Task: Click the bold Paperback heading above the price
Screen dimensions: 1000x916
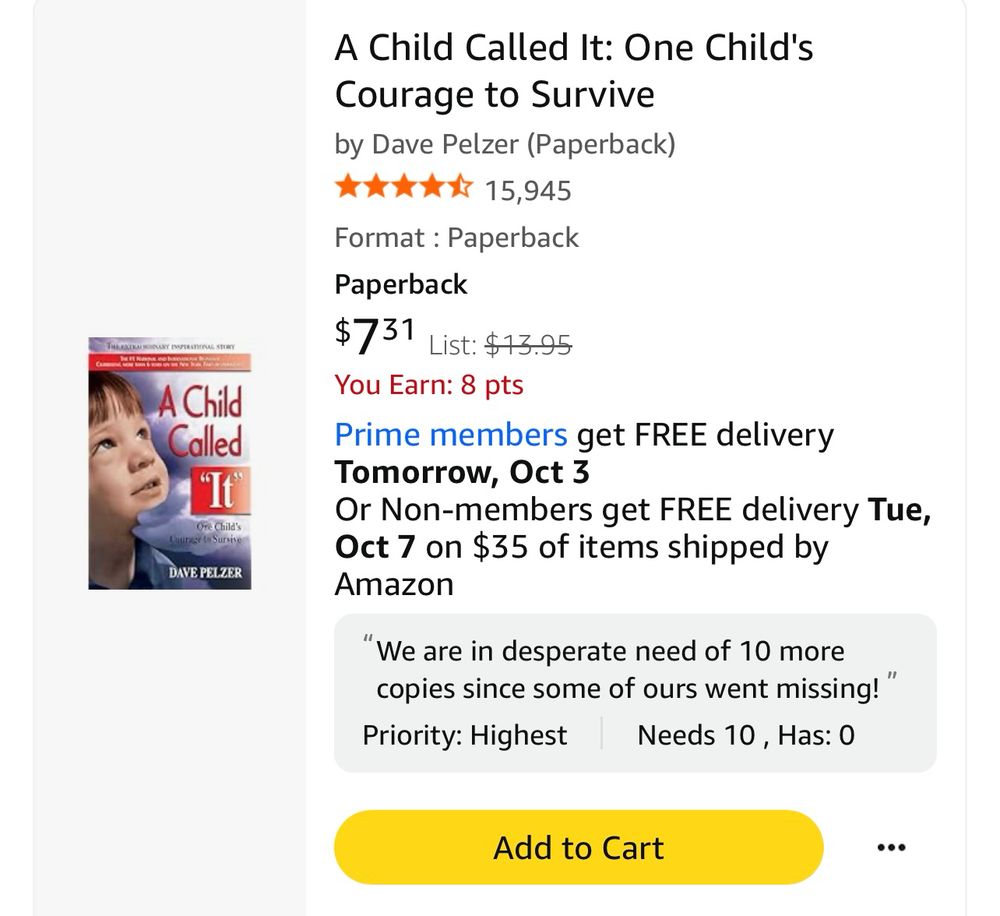Action: (x=401, y=285)
